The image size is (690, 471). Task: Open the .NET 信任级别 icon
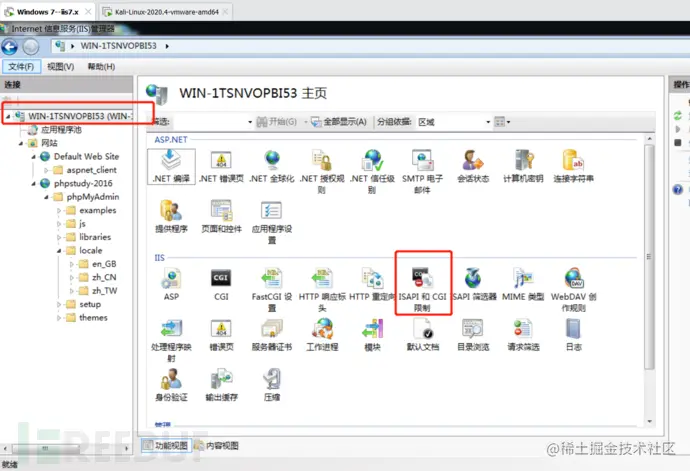(372, 172)
